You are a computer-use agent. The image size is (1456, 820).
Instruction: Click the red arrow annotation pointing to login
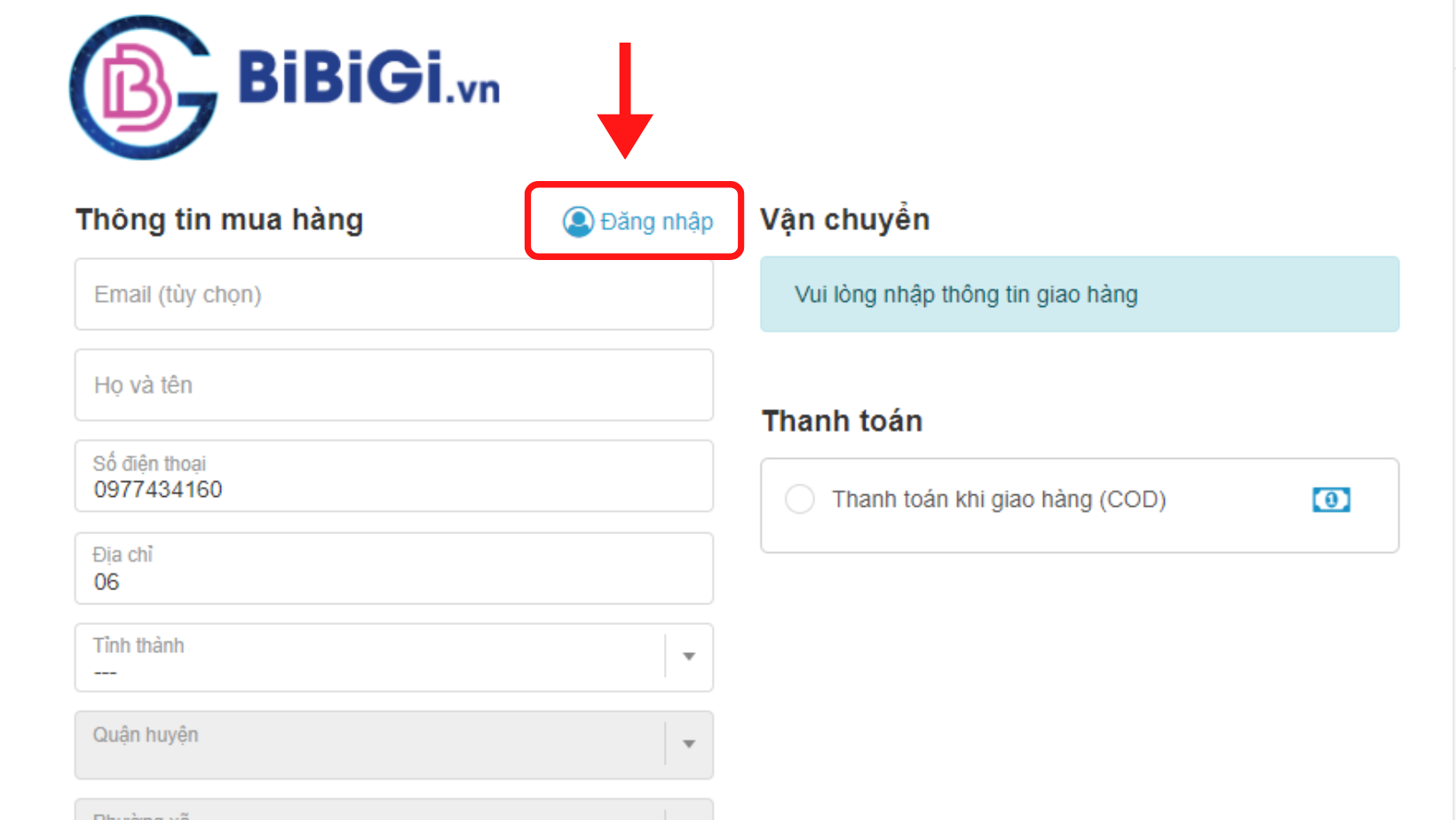[625, 100]
